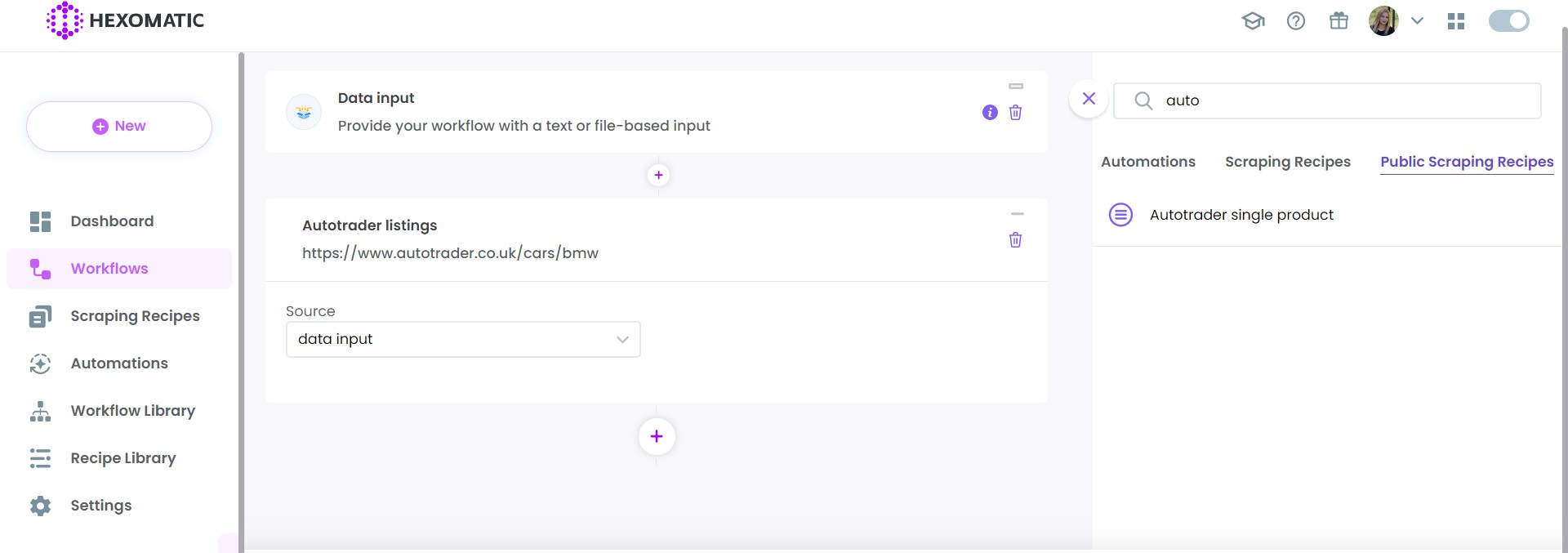Collapse the Data input step

[x=1016, y=87]
